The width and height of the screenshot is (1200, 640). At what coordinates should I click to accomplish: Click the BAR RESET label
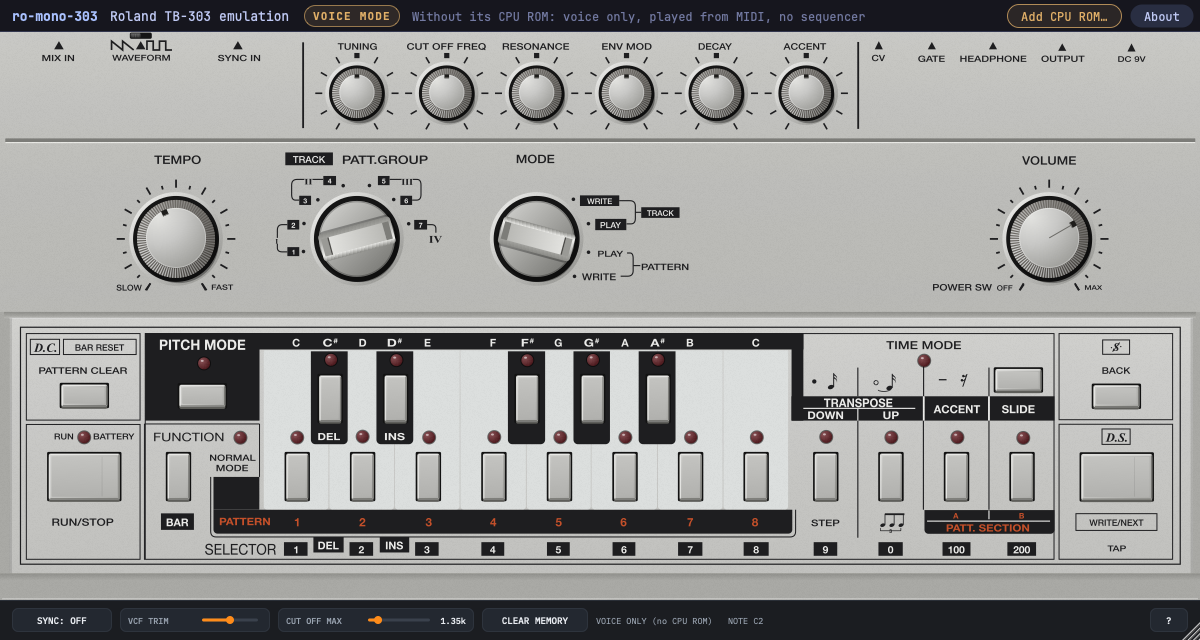pyautogui.click(x=100, y=348)
